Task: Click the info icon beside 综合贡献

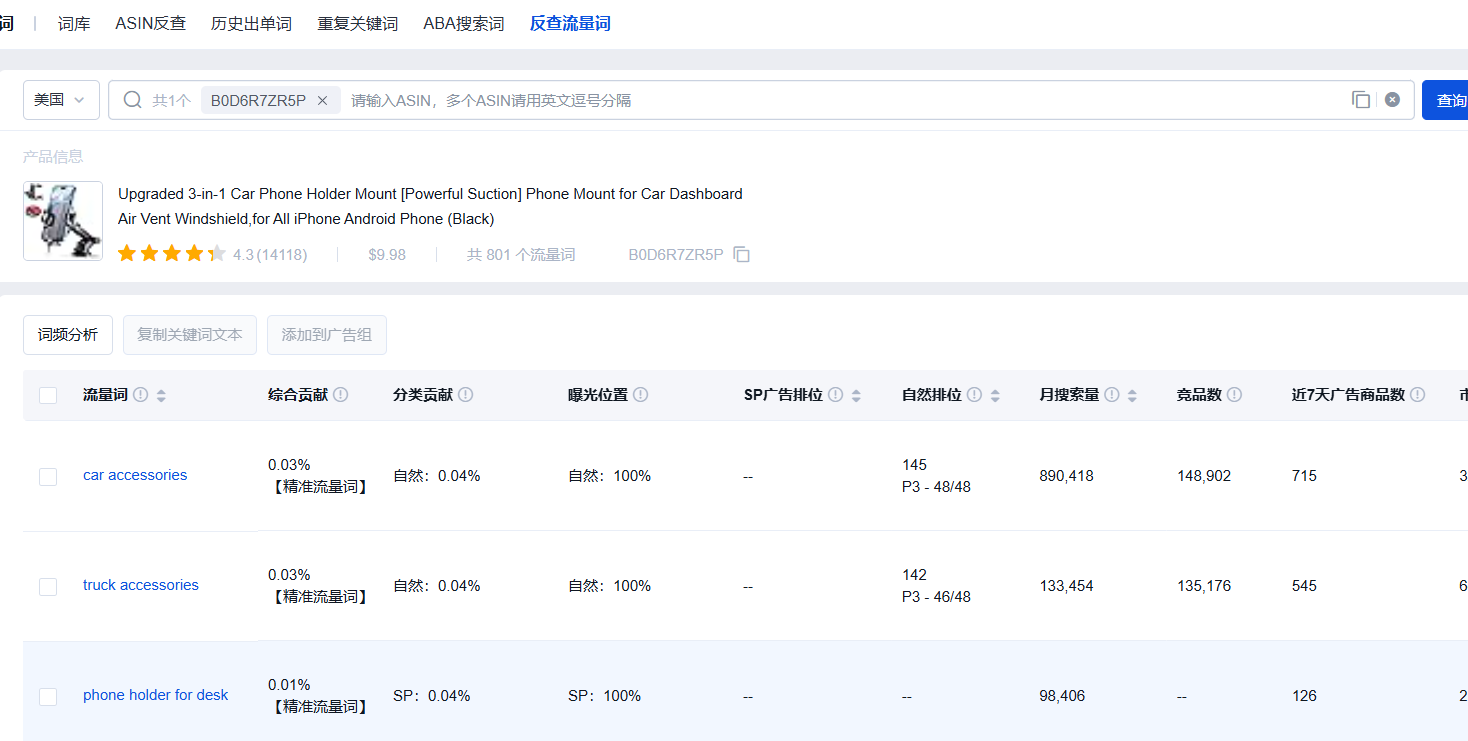Action: click(341, 395)
